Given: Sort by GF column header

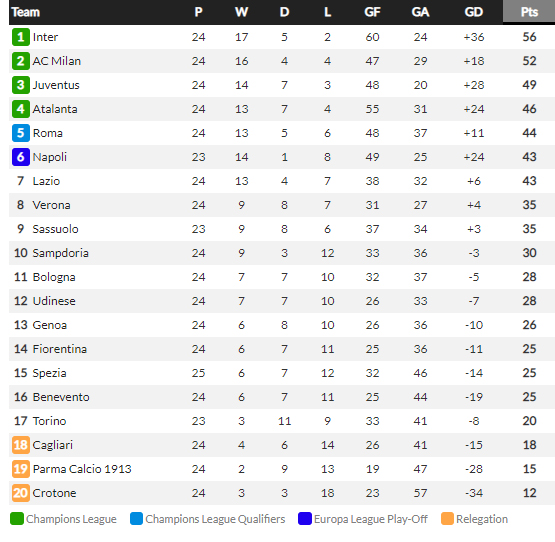Looking at the screenshot, I should tap(372, 12).
